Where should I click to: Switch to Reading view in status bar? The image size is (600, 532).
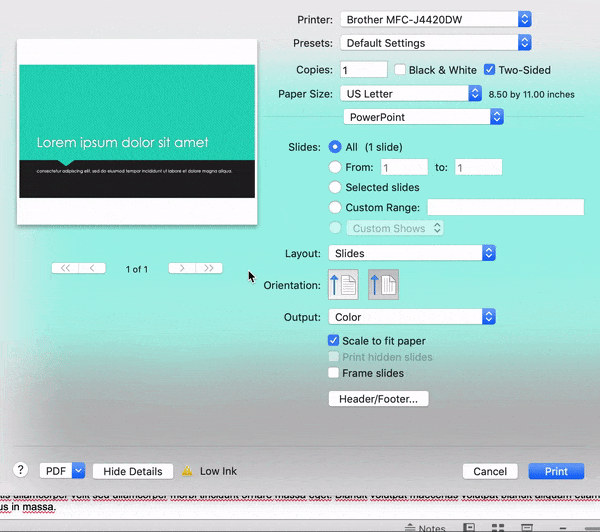coord(527,527)
